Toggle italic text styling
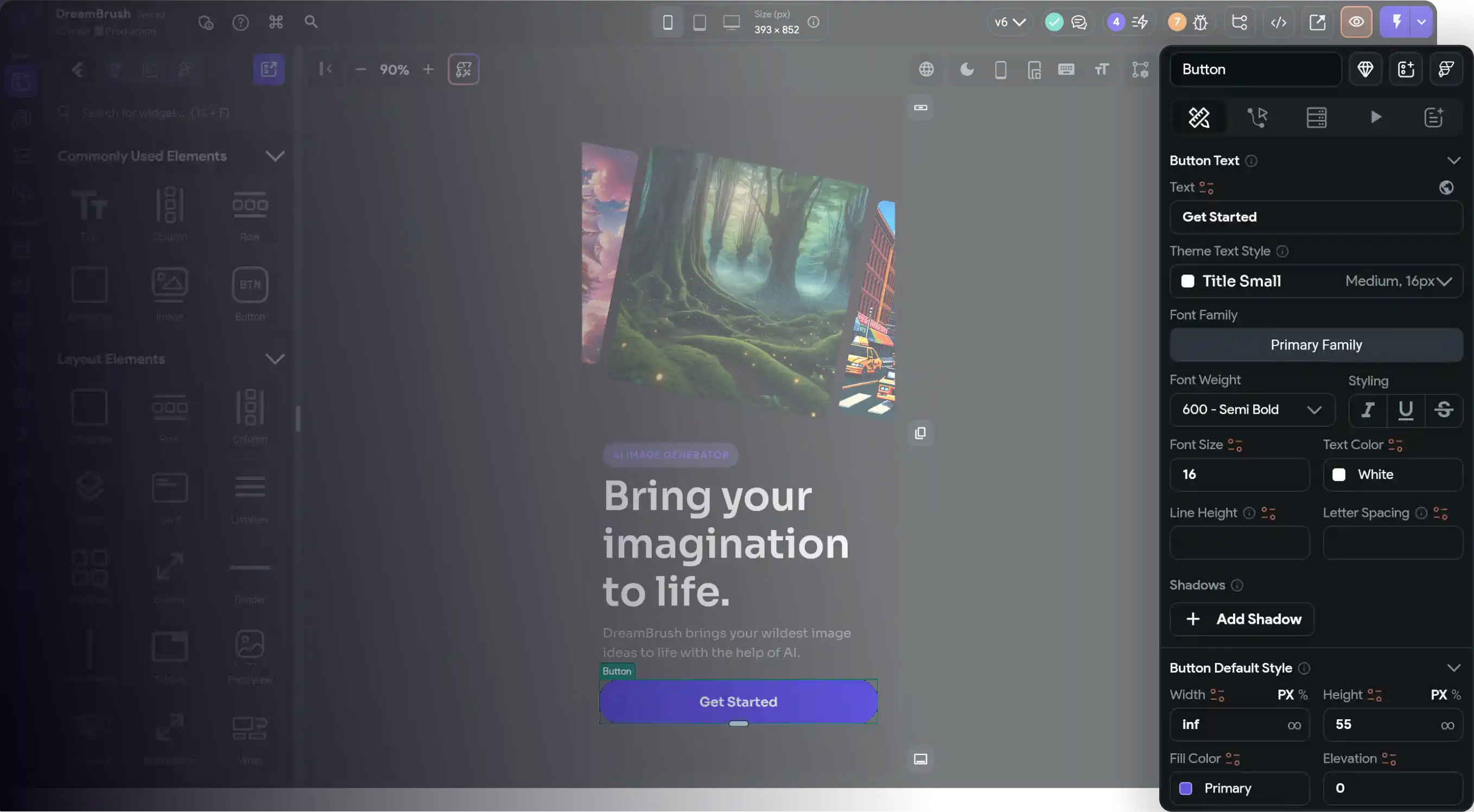 point(1368,410)
